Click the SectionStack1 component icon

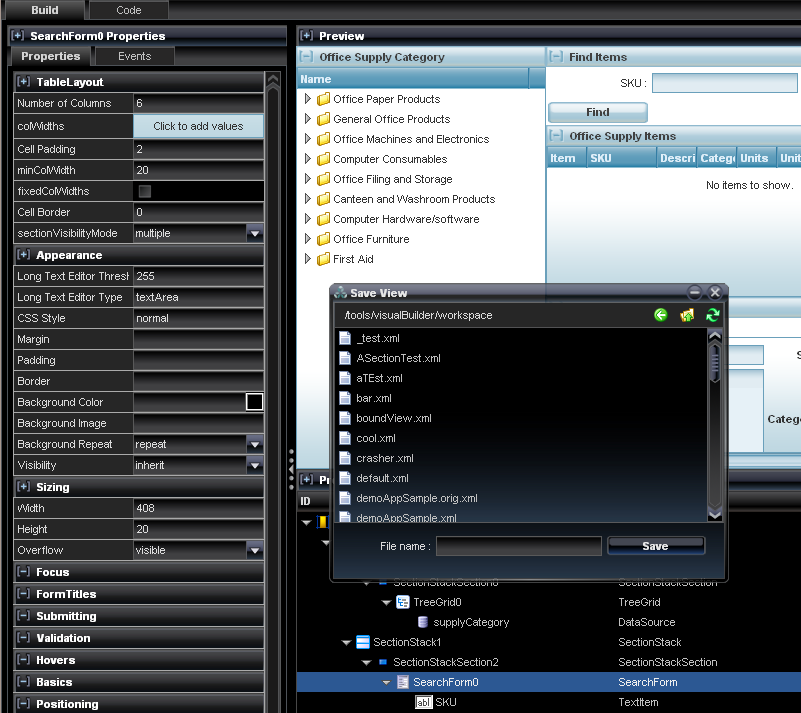click(363, 641)
